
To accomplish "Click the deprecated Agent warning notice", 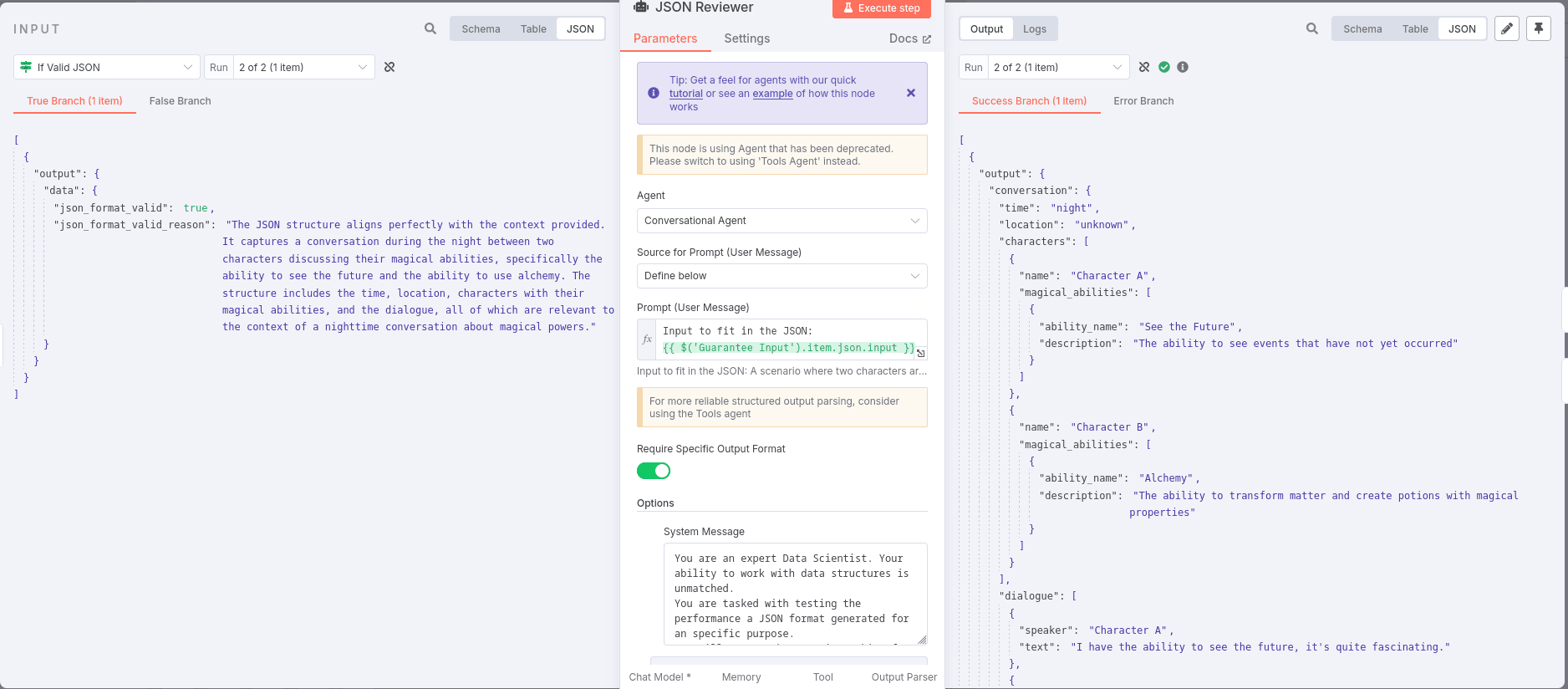I will tap(782, 155).
